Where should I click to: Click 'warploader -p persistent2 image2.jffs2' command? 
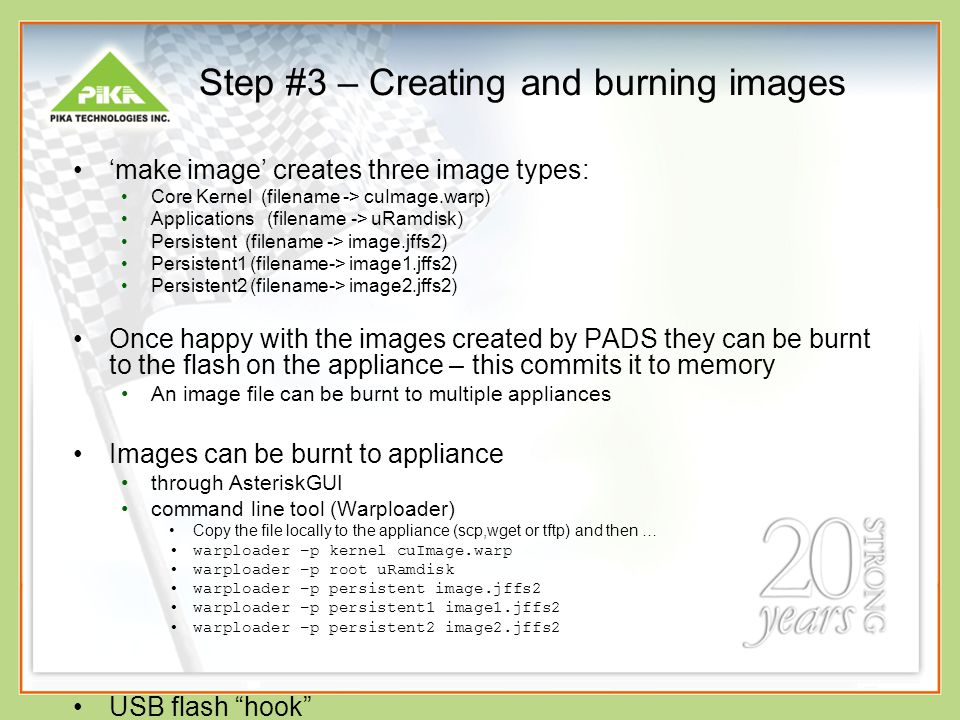click(376, 627)
